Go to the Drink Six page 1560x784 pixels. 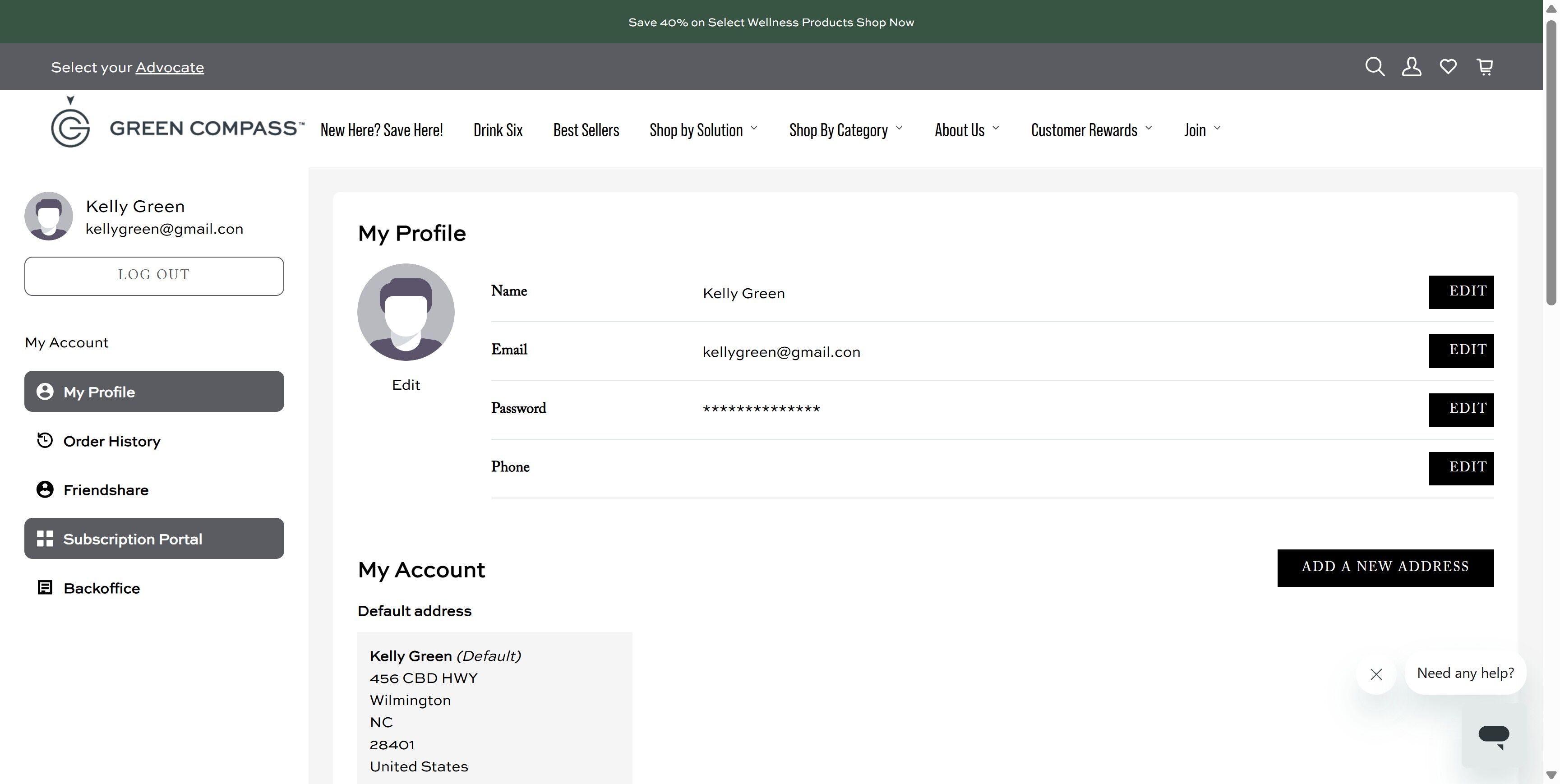point(498,130)
